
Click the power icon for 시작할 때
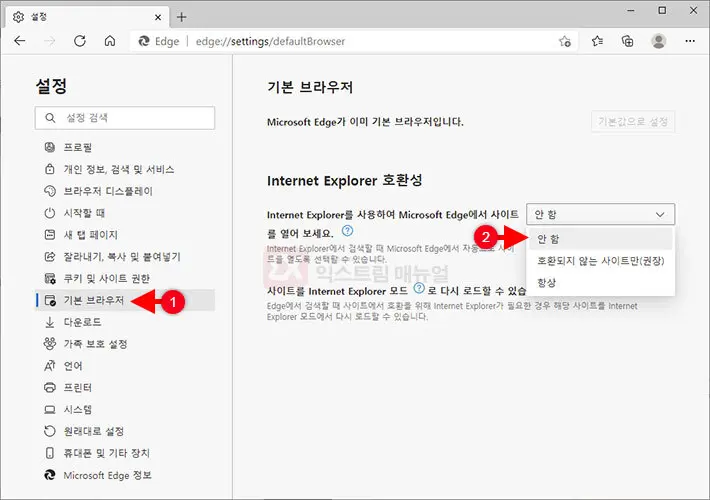coord(50,213)
